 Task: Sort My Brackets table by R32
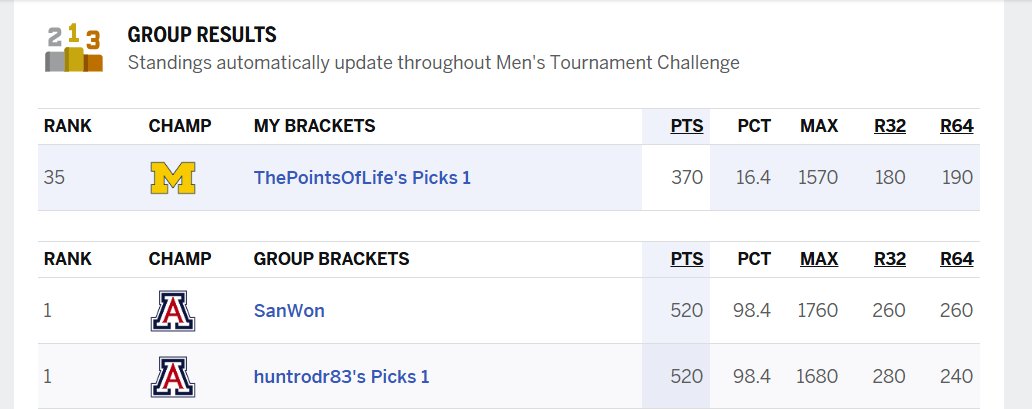point(889,126)
